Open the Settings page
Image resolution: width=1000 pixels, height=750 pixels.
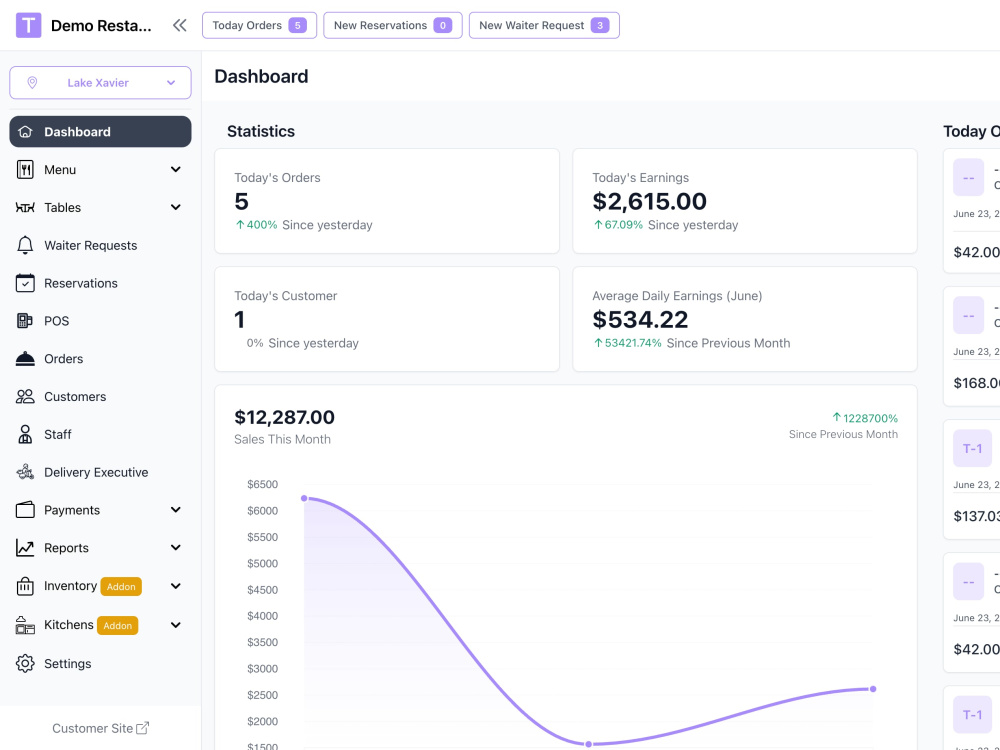point(100,663)
